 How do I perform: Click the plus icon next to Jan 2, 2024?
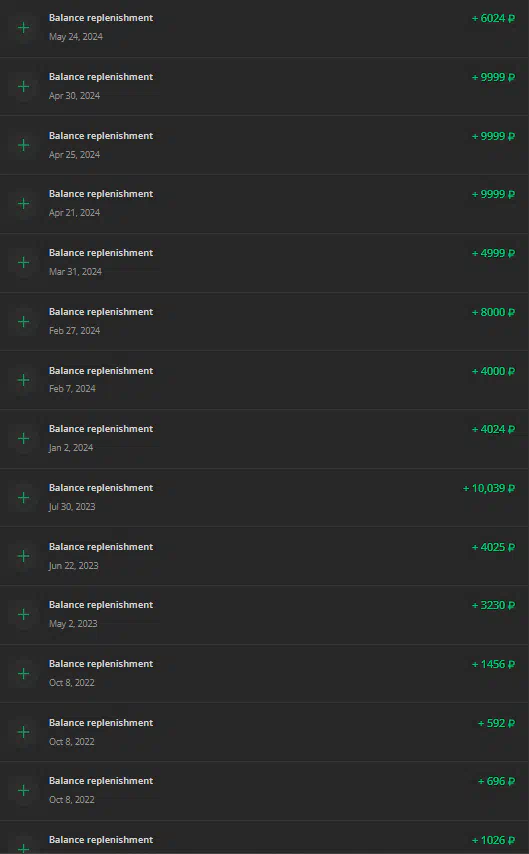point(23,438)
